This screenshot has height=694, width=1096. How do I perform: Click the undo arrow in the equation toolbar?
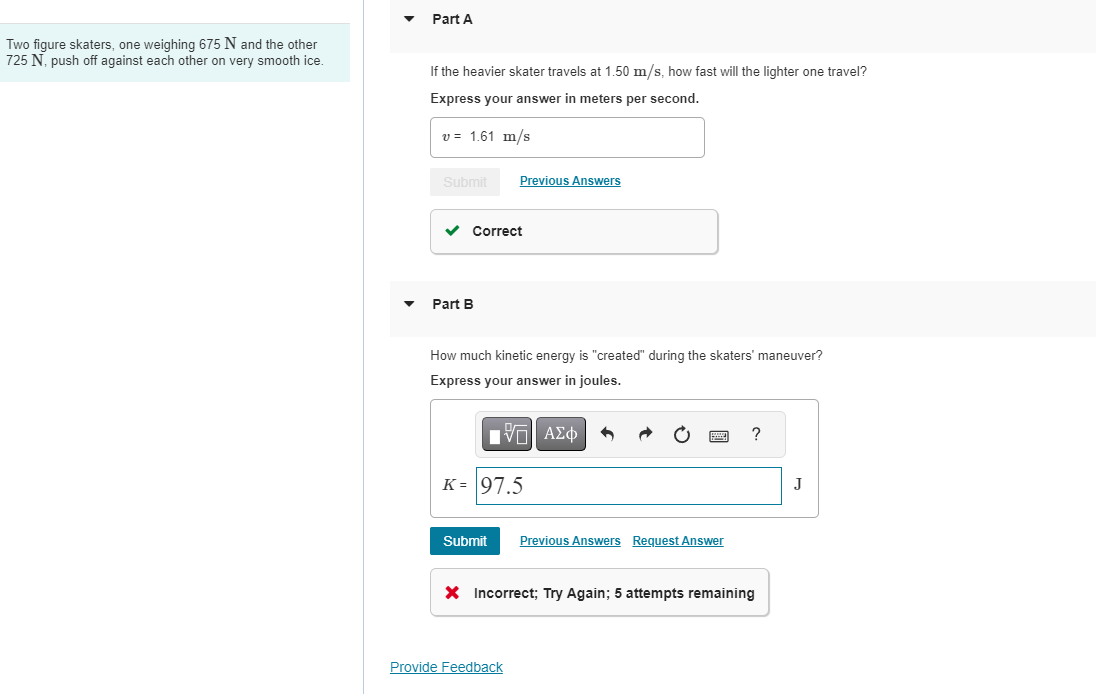point(609,434)
